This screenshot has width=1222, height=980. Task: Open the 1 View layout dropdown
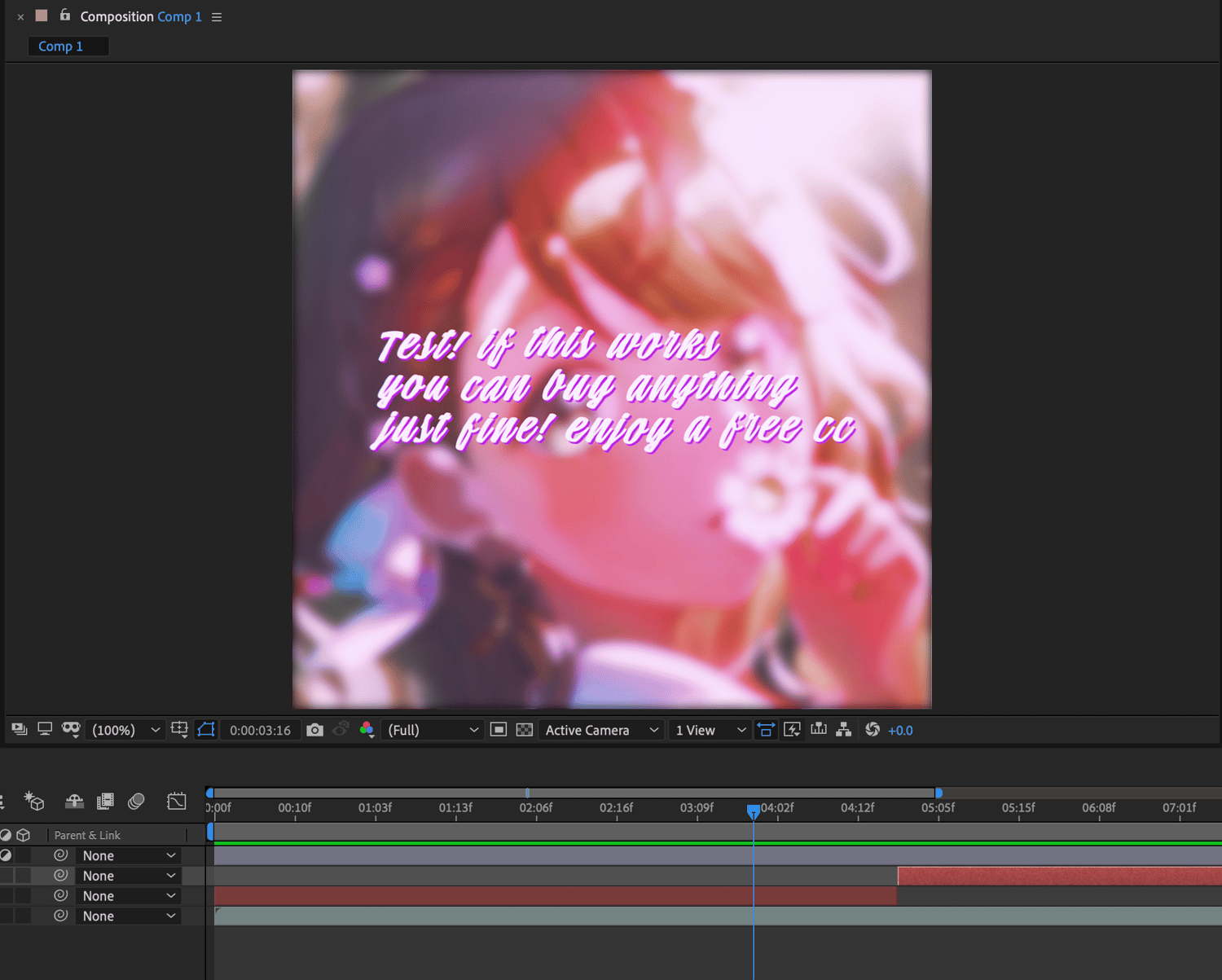(x=709, y=731)
